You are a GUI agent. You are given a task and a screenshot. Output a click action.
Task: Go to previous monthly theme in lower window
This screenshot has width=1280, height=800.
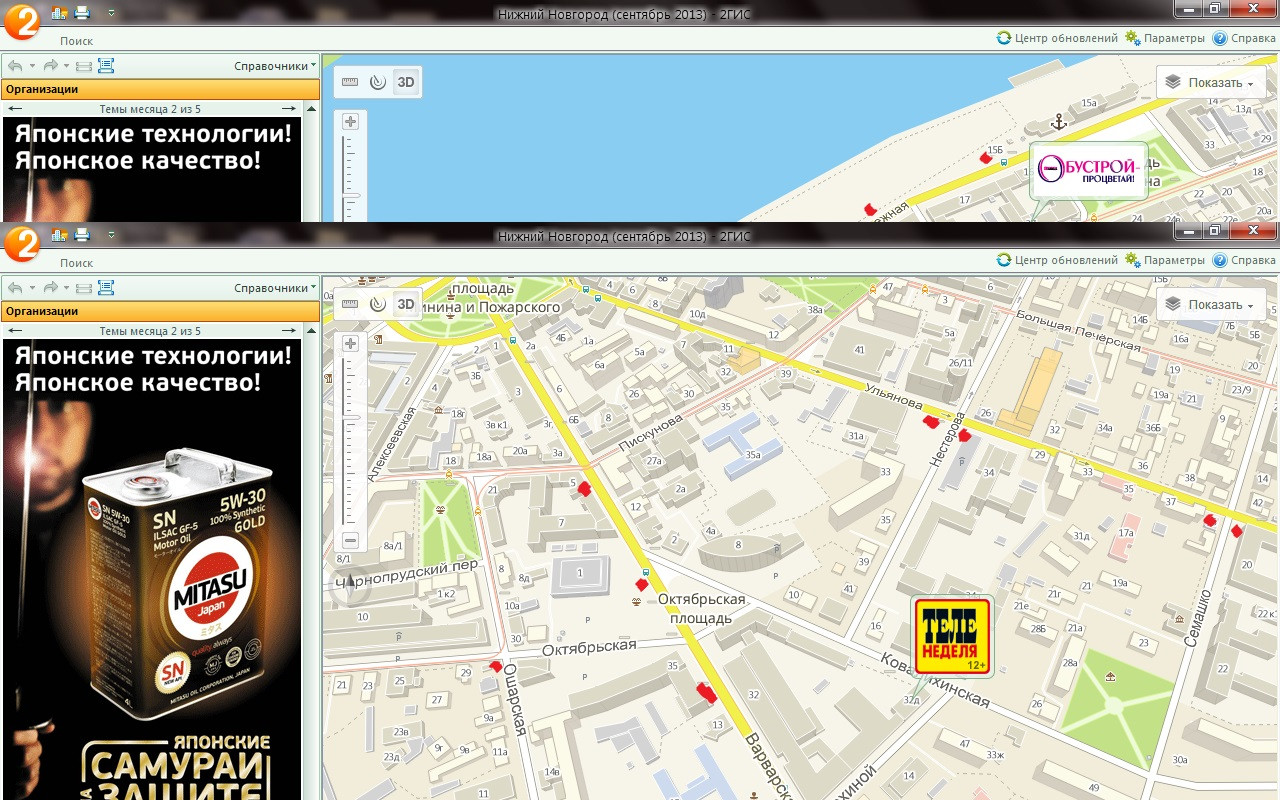pyautogui.click(x=14, y=331)
